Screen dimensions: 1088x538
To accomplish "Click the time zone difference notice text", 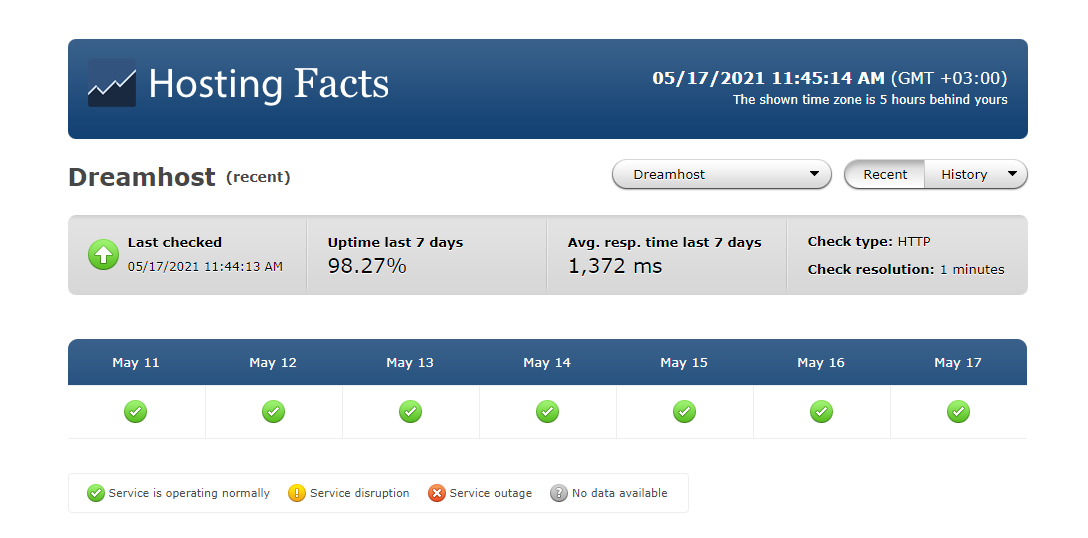I will point(870,100).
